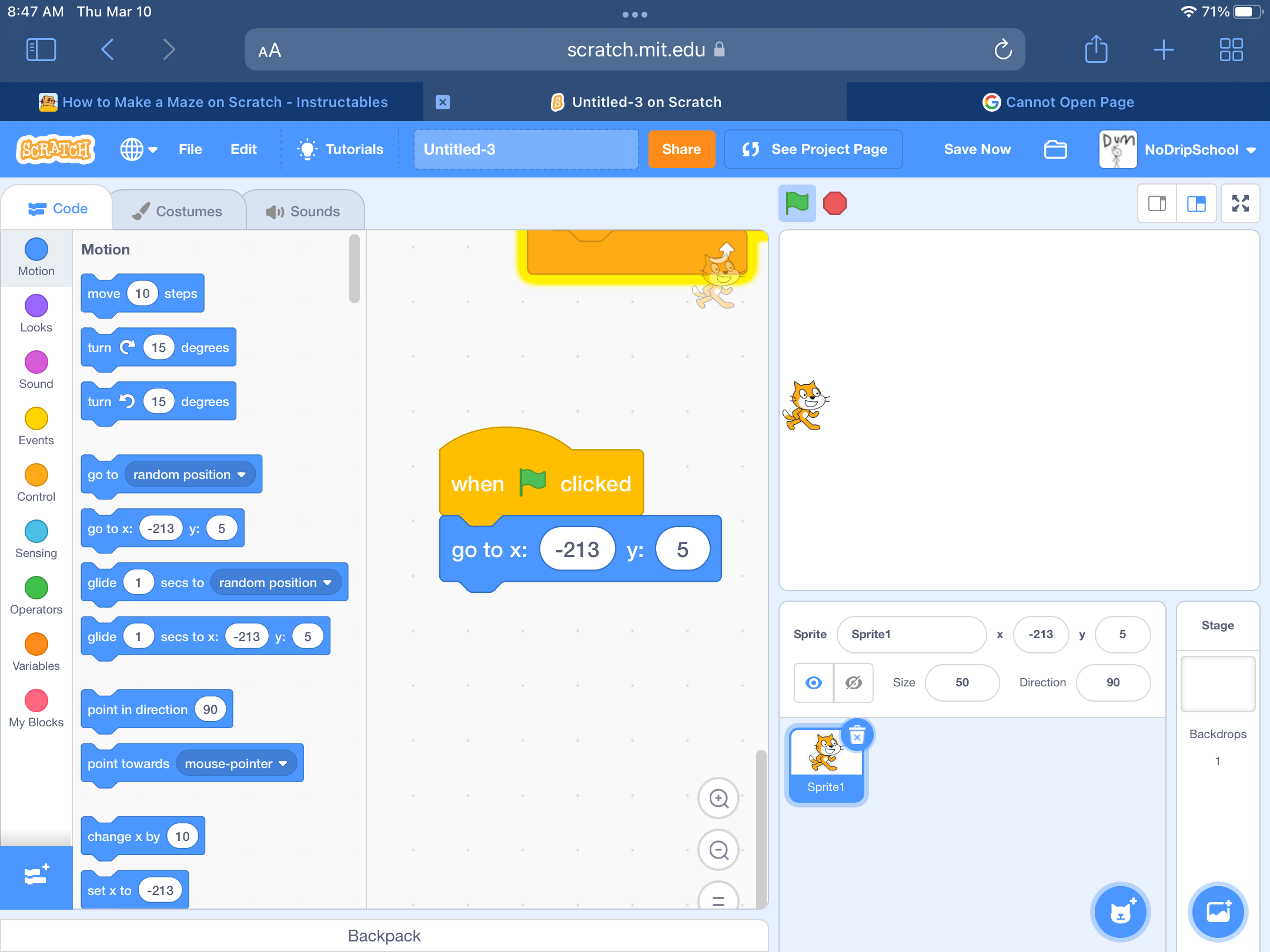Switch to the Sounds tab
The image size is (1270, 952).
coord(305,210)
